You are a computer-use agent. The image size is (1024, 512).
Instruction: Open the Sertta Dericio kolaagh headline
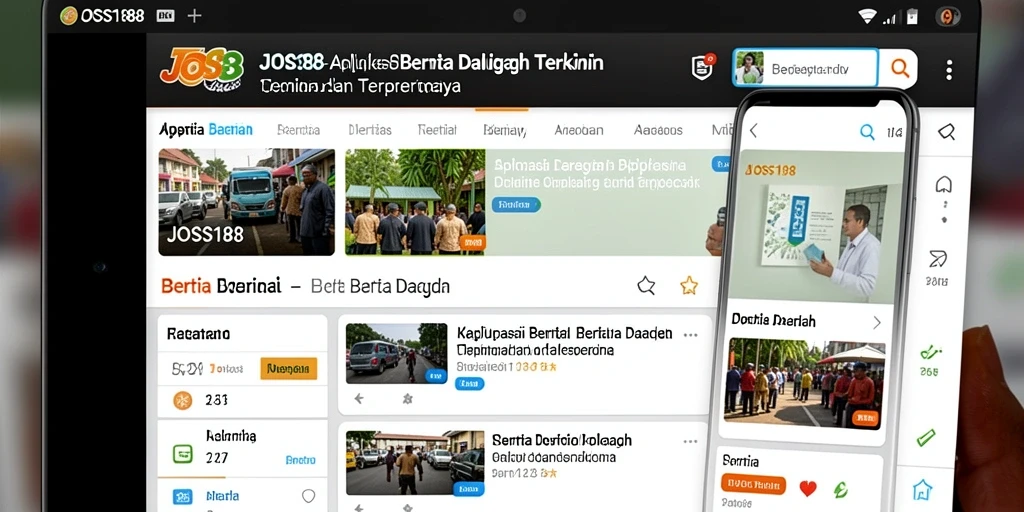562,440
